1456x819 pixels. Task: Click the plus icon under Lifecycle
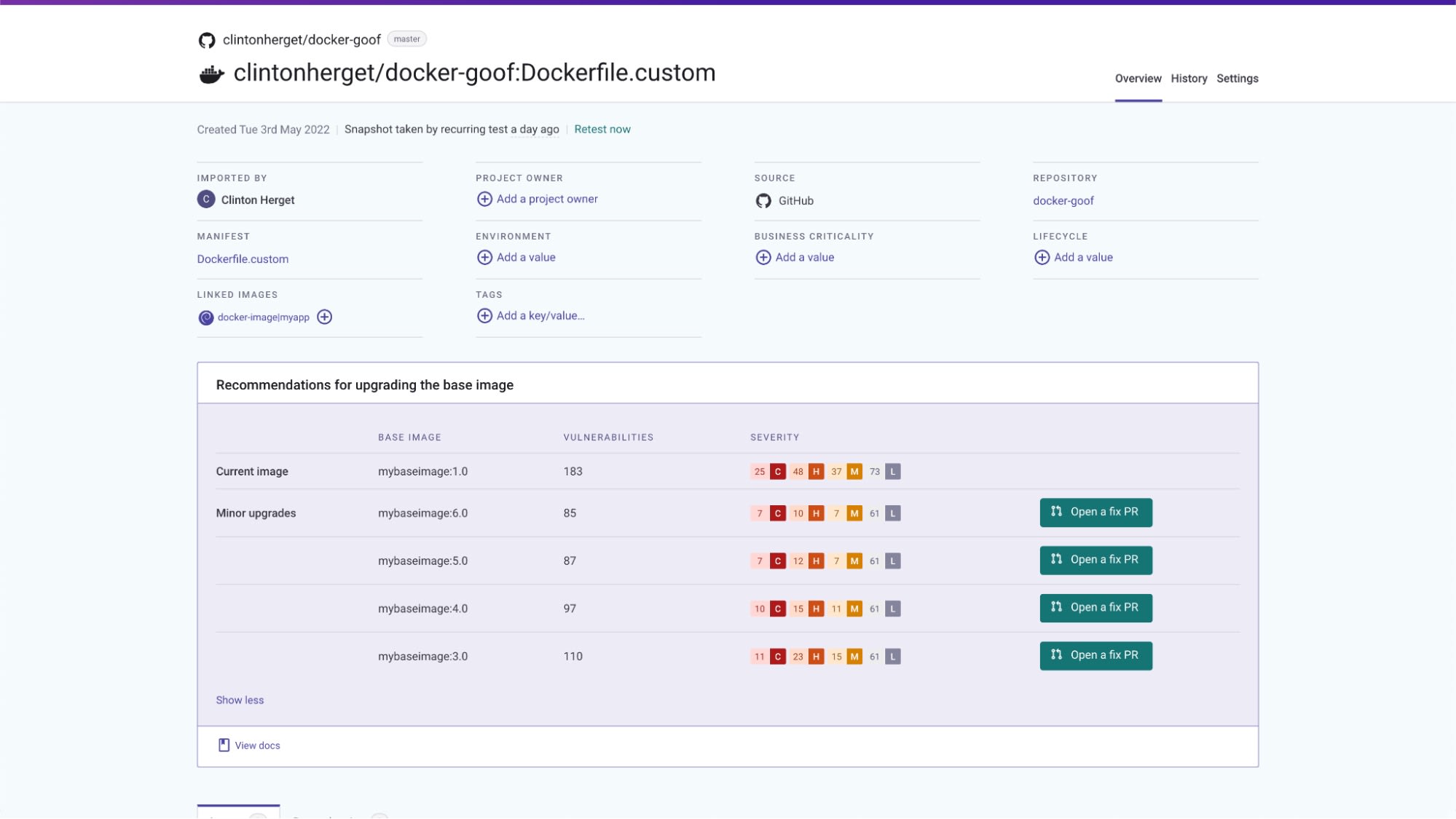point(1042,257)
